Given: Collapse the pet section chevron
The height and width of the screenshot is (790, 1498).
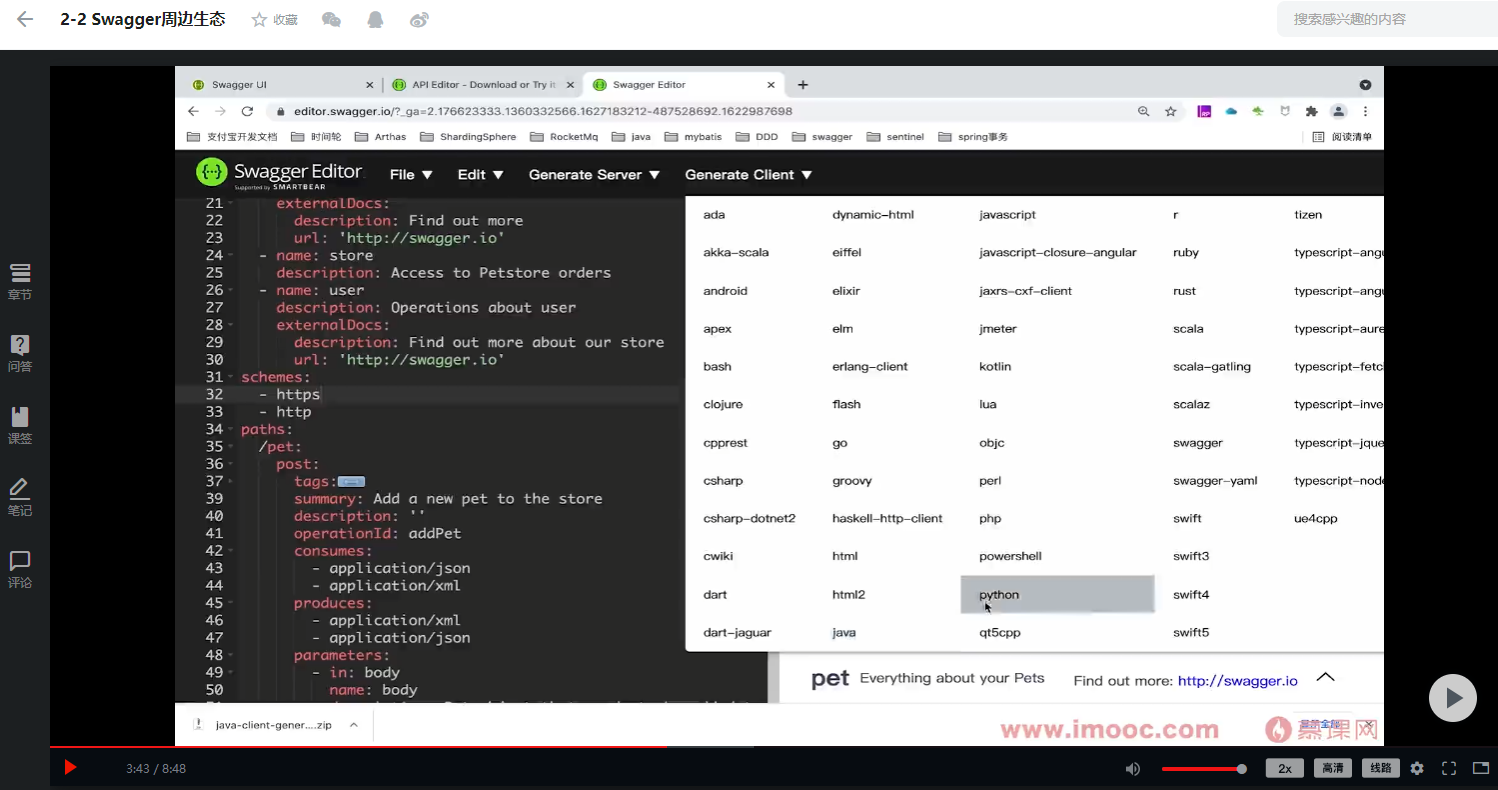Looking at the screenshot, I should [1325, 677].
